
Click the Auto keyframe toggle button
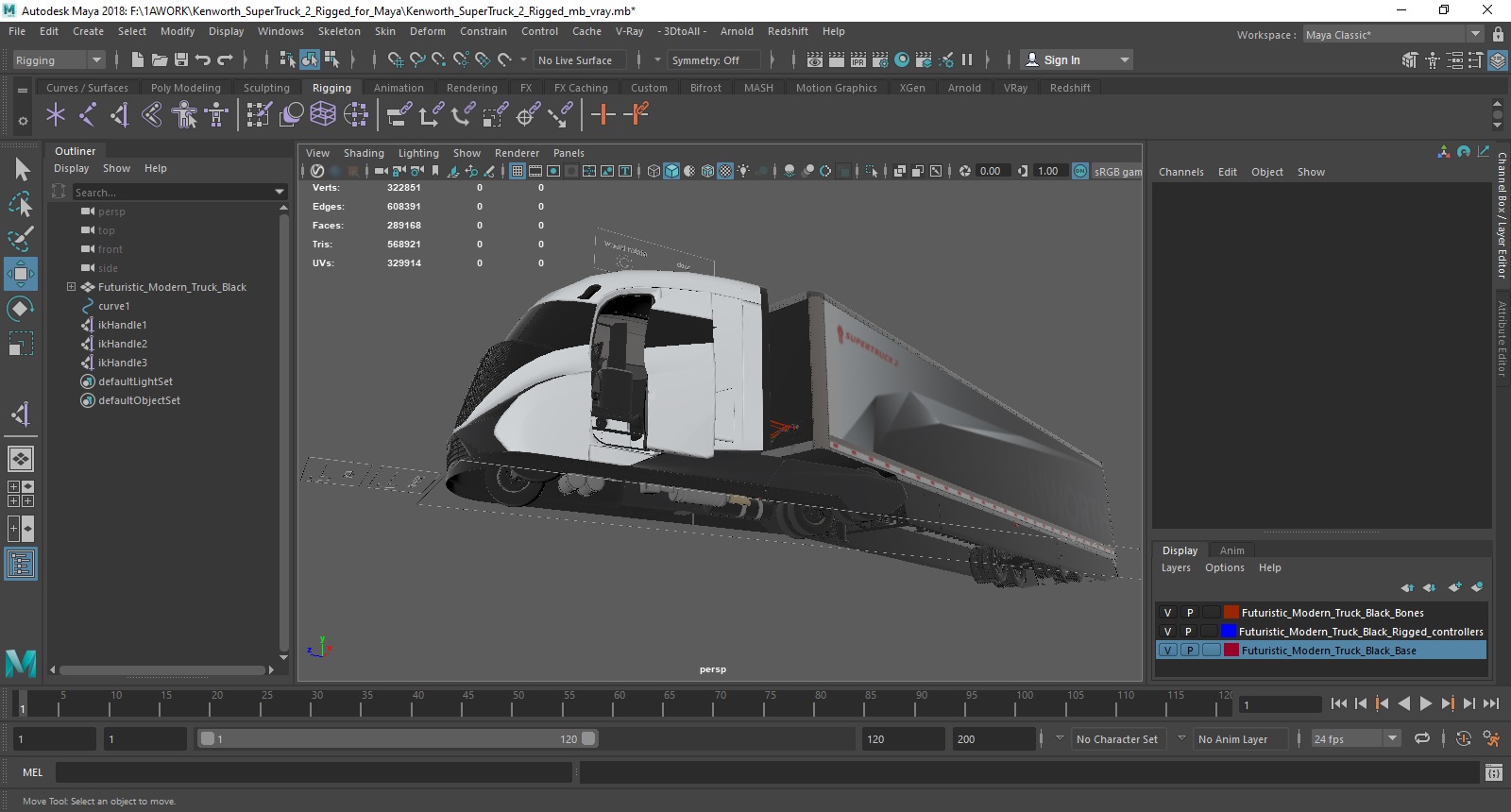tap(1463, 738)
